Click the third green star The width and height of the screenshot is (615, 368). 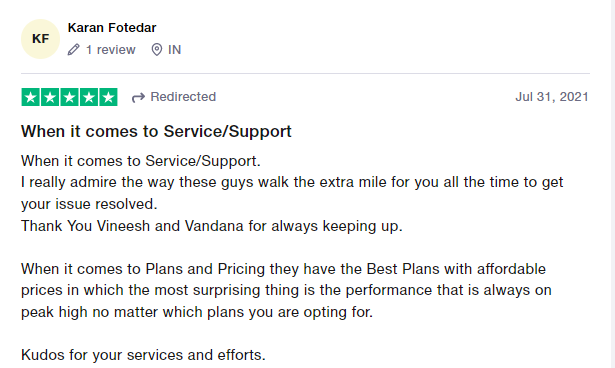[69, 97]
